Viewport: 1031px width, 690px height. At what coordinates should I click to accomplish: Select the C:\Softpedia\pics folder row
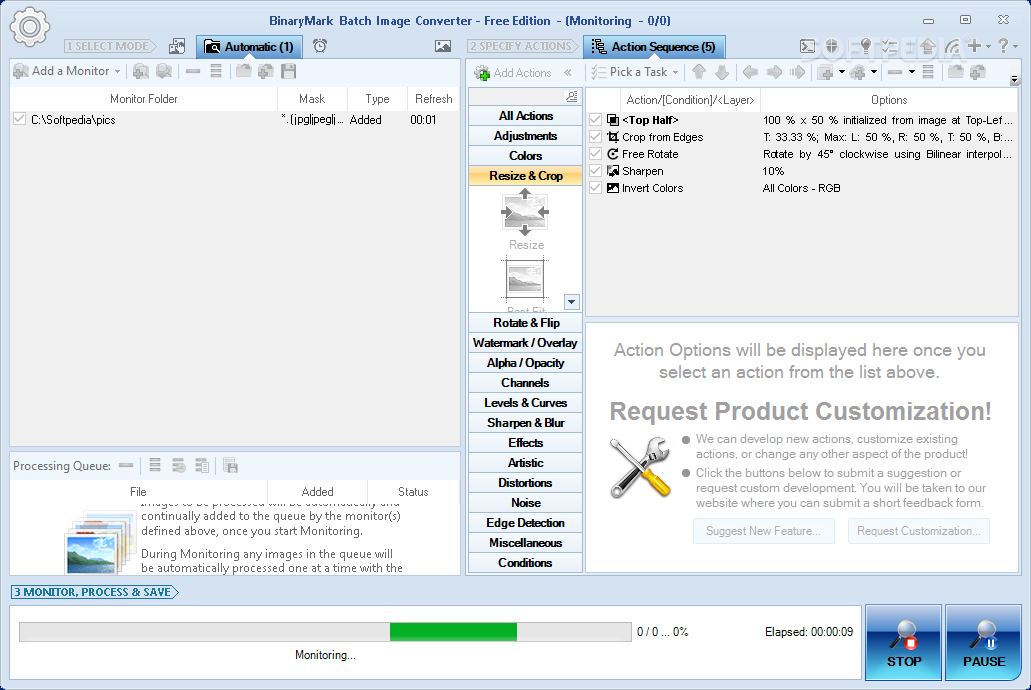click(x=235, y=120)
